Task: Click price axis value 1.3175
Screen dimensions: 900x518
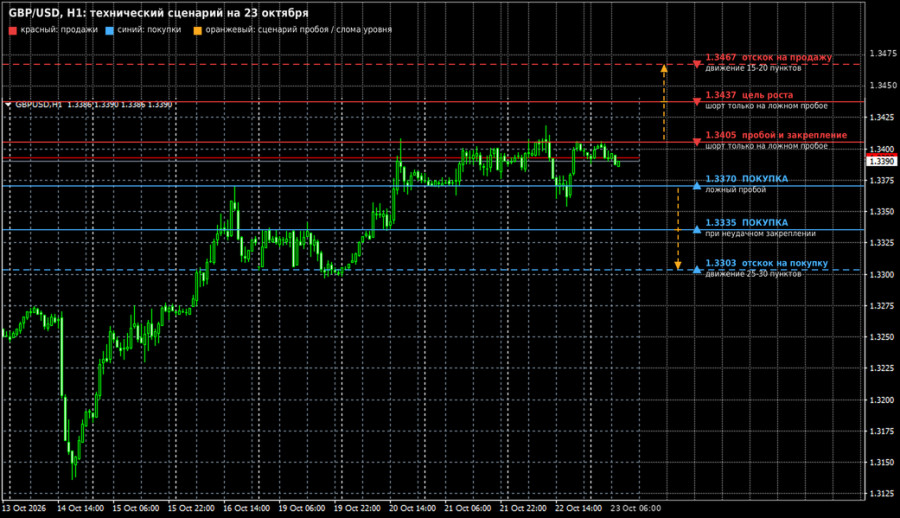Action: [x=883, y=431]
